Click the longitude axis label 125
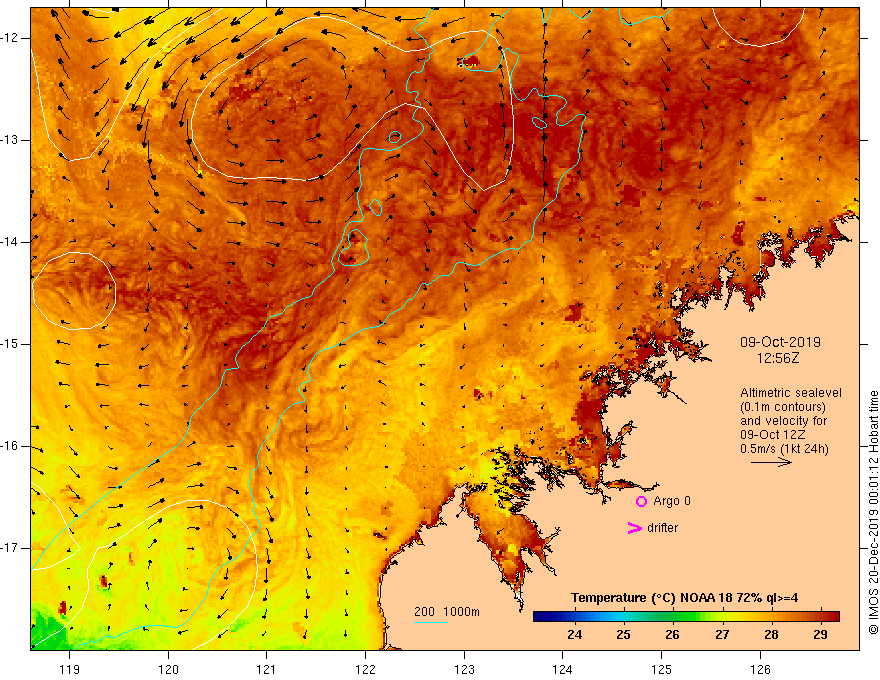880x680 pixels. (x=662, y=669)
